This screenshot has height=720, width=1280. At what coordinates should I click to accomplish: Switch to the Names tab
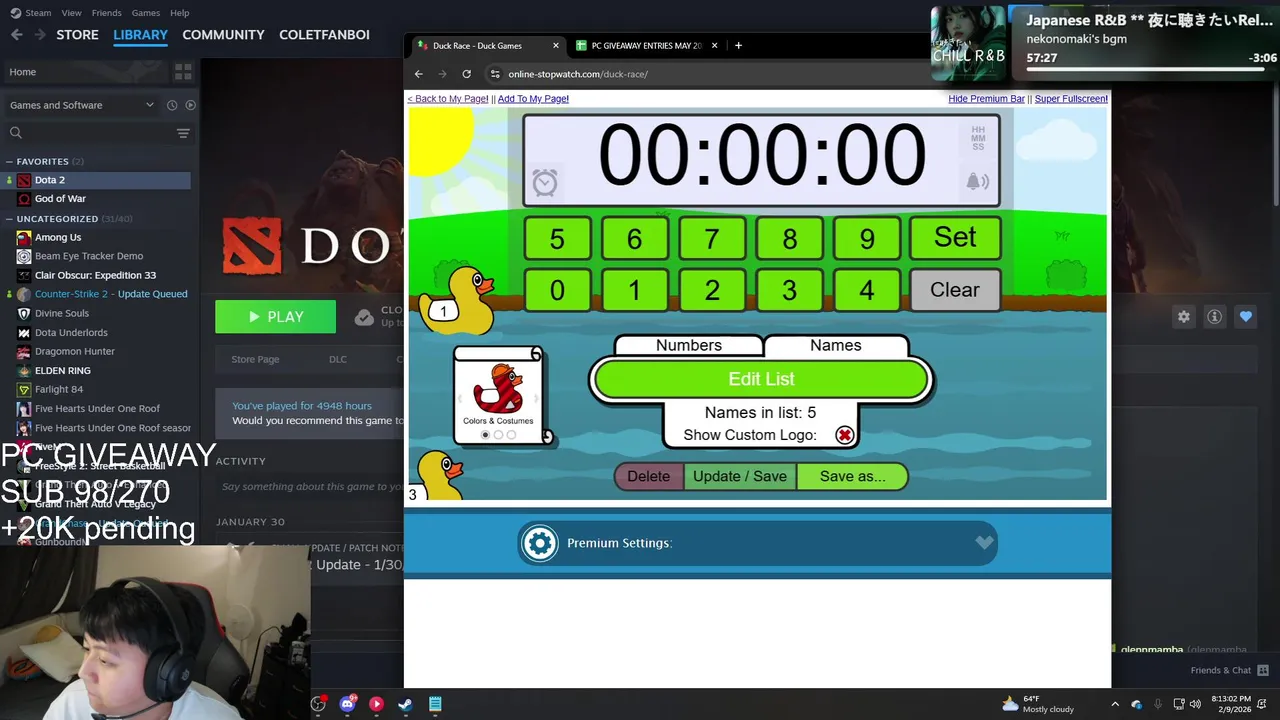(x=835, y=345)
